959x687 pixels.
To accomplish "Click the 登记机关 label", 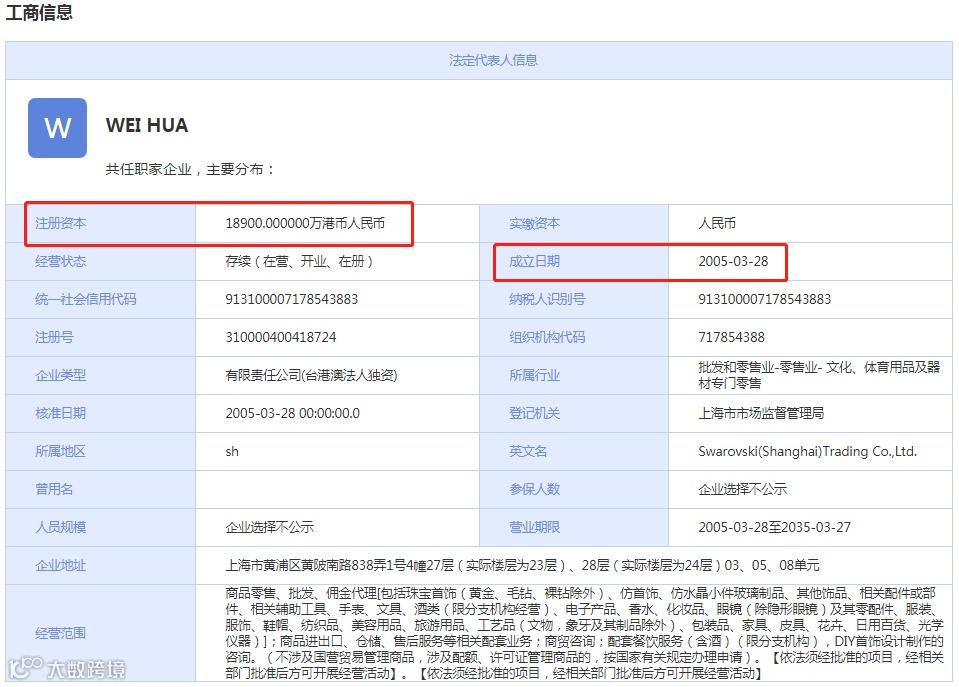I will tap(535, 413).
